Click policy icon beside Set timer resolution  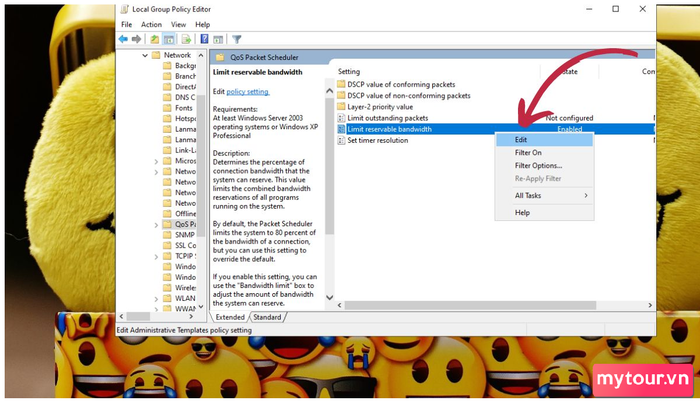tap(342, 140)
